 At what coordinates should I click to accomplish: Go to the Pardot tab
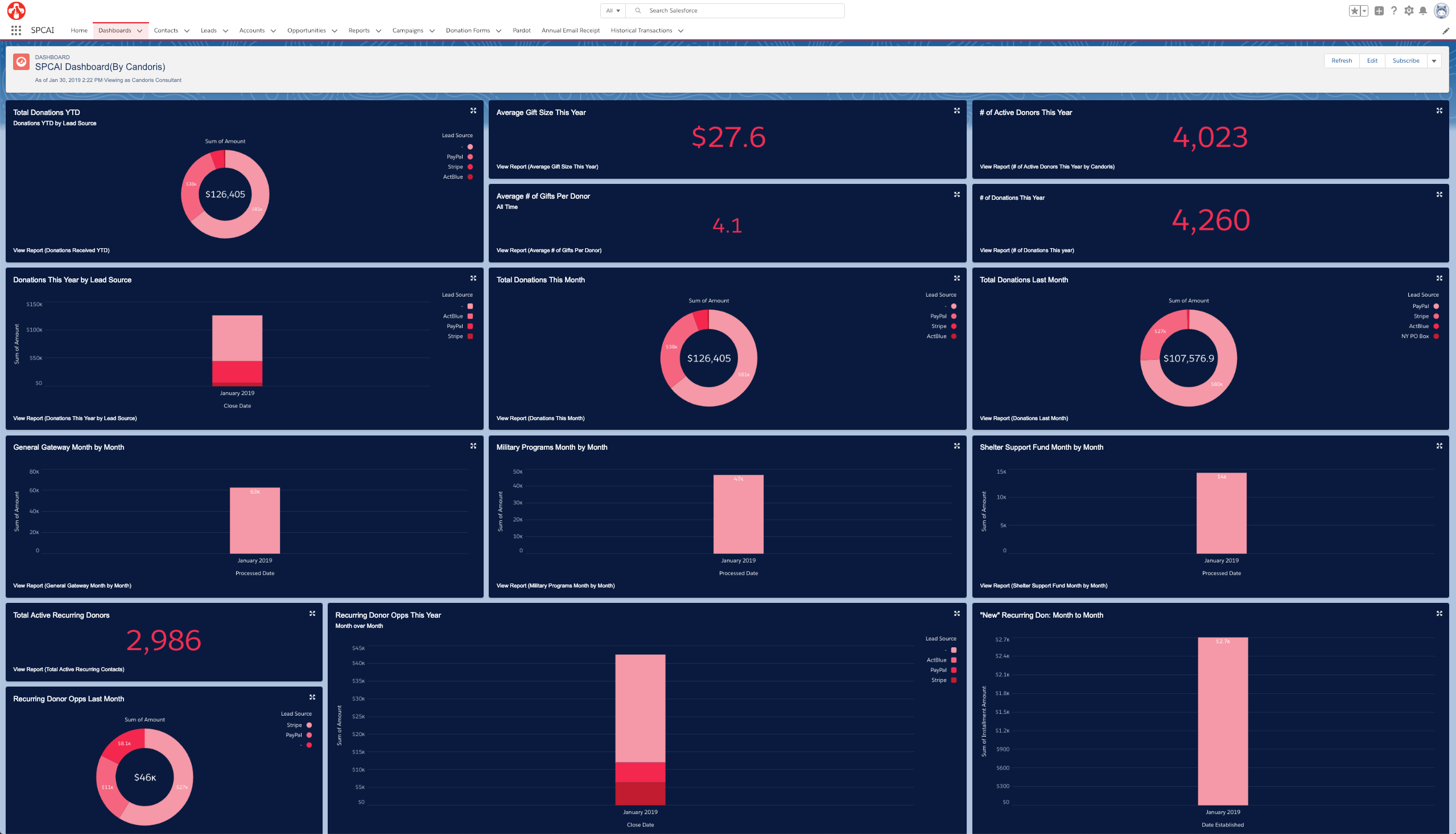tap(521, 31)
